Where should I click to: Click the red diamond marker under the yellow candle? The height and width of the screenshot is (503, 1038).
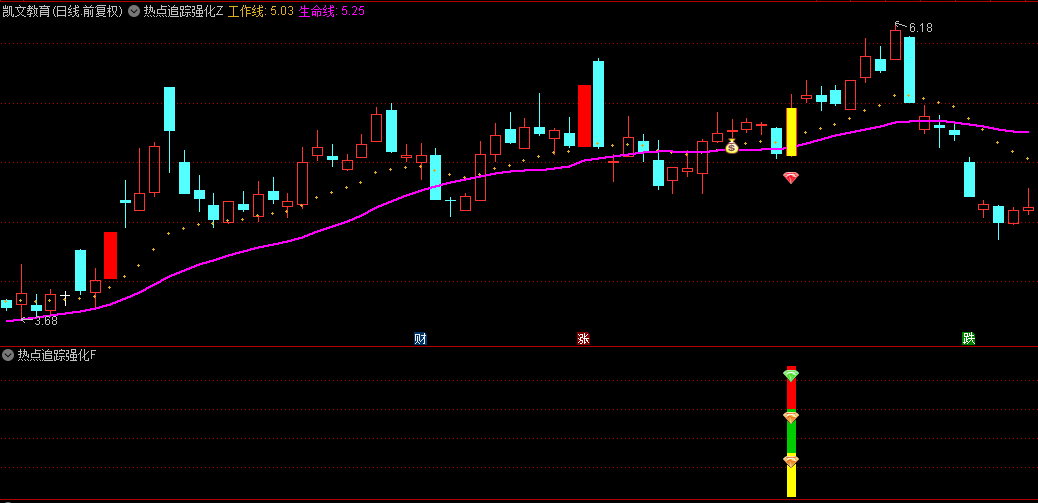pos(791,177)
